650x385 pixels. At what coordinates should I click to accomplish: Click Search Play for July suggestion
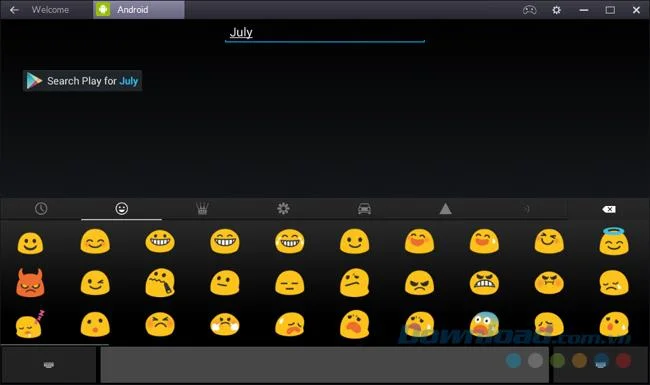[82, 81]
